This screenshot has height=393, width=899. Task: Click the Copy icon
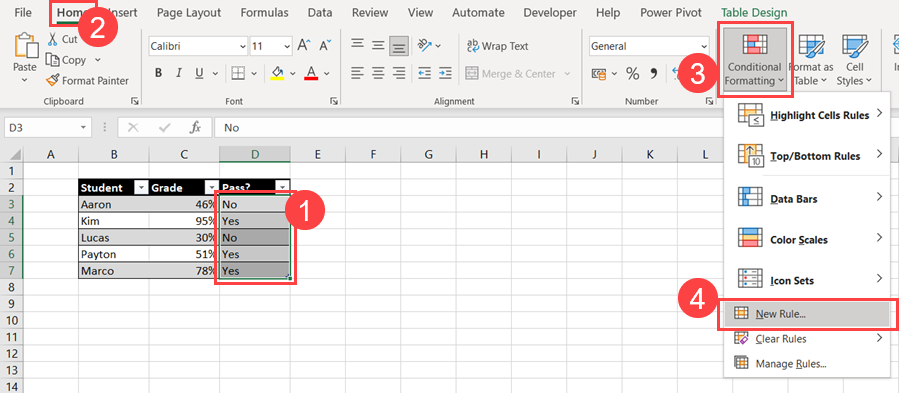[53, 60]
